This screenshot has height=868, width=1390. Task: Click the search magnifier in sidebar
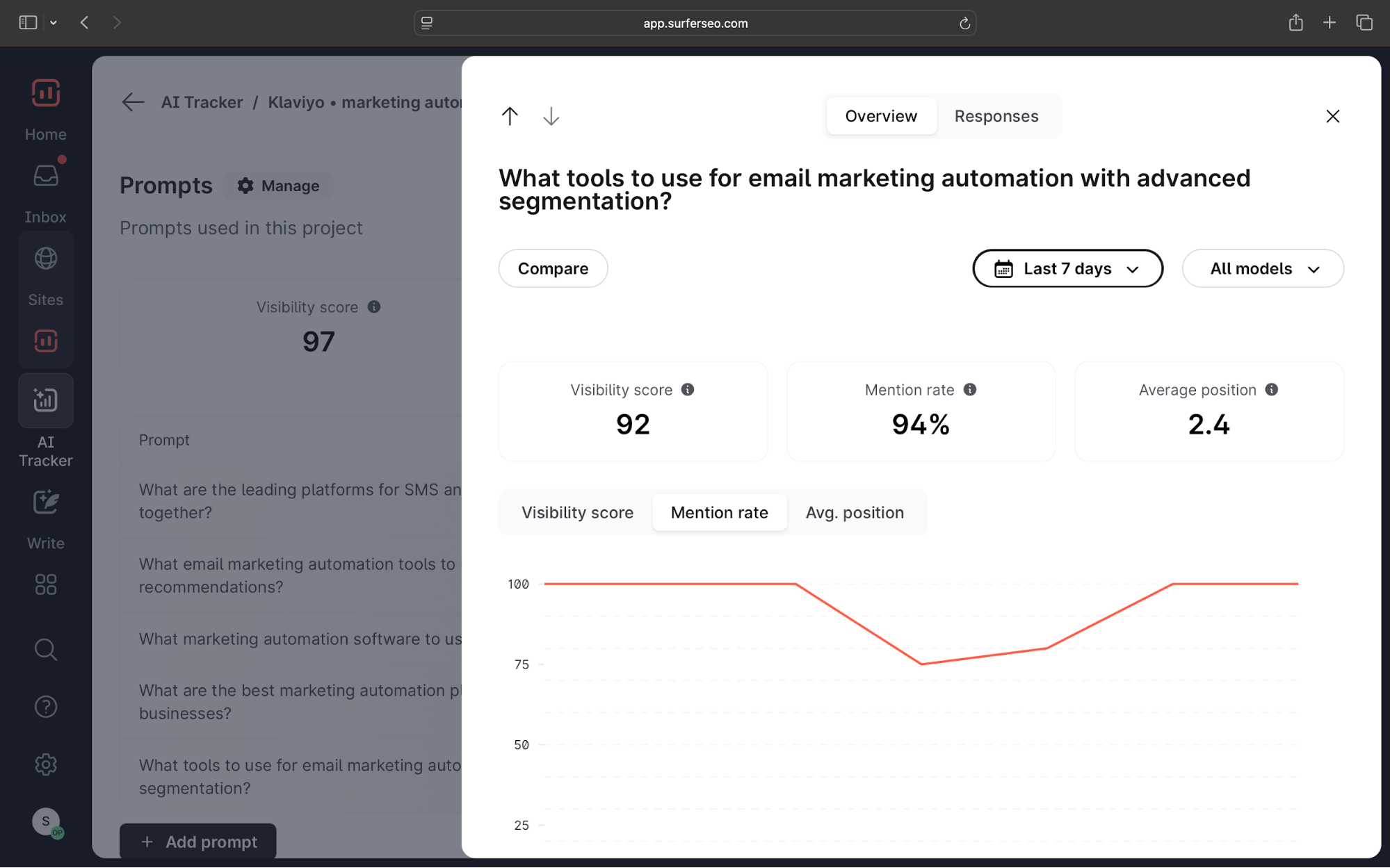46,649
